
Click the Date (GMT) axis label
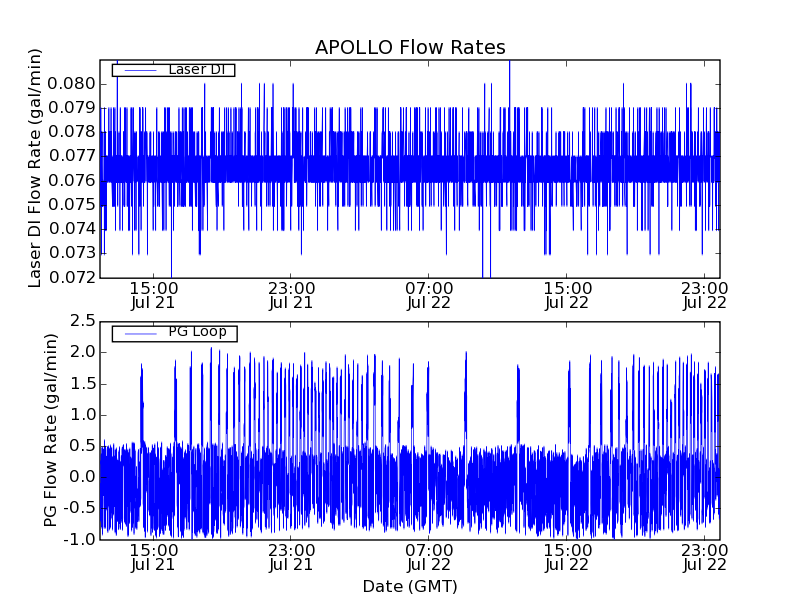[410, 587]
